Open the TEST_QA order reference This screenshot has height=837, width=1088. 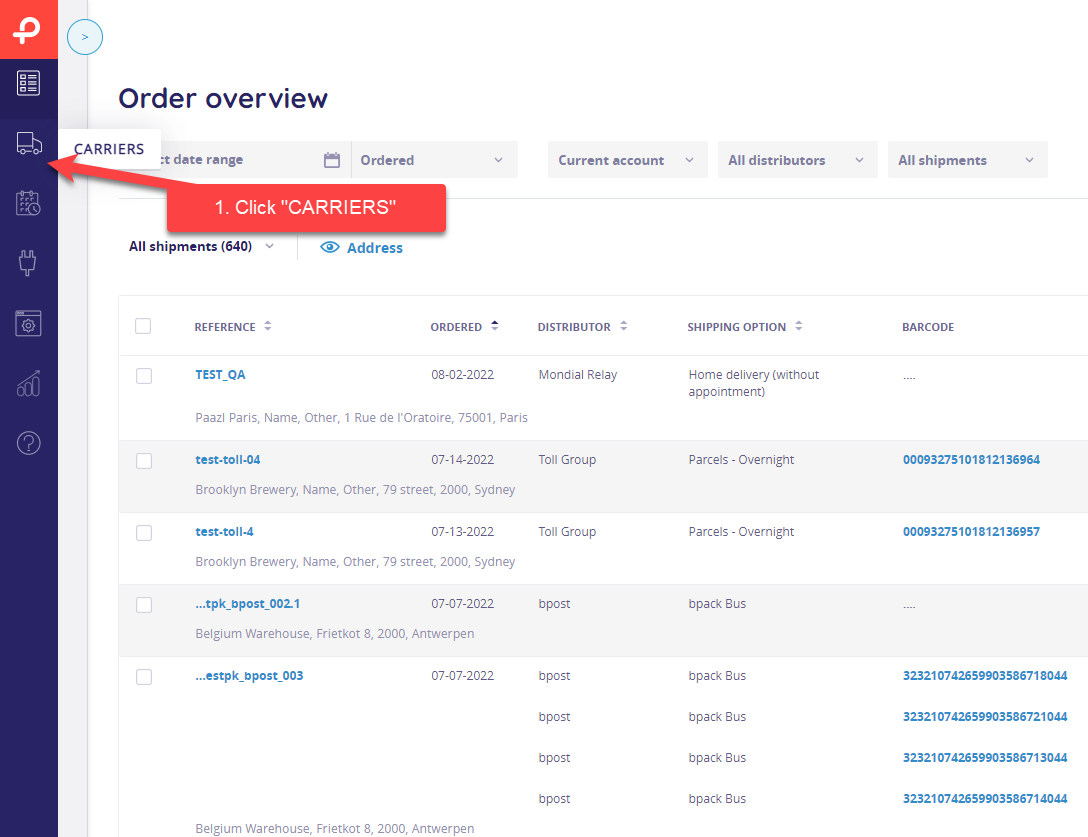220,375
